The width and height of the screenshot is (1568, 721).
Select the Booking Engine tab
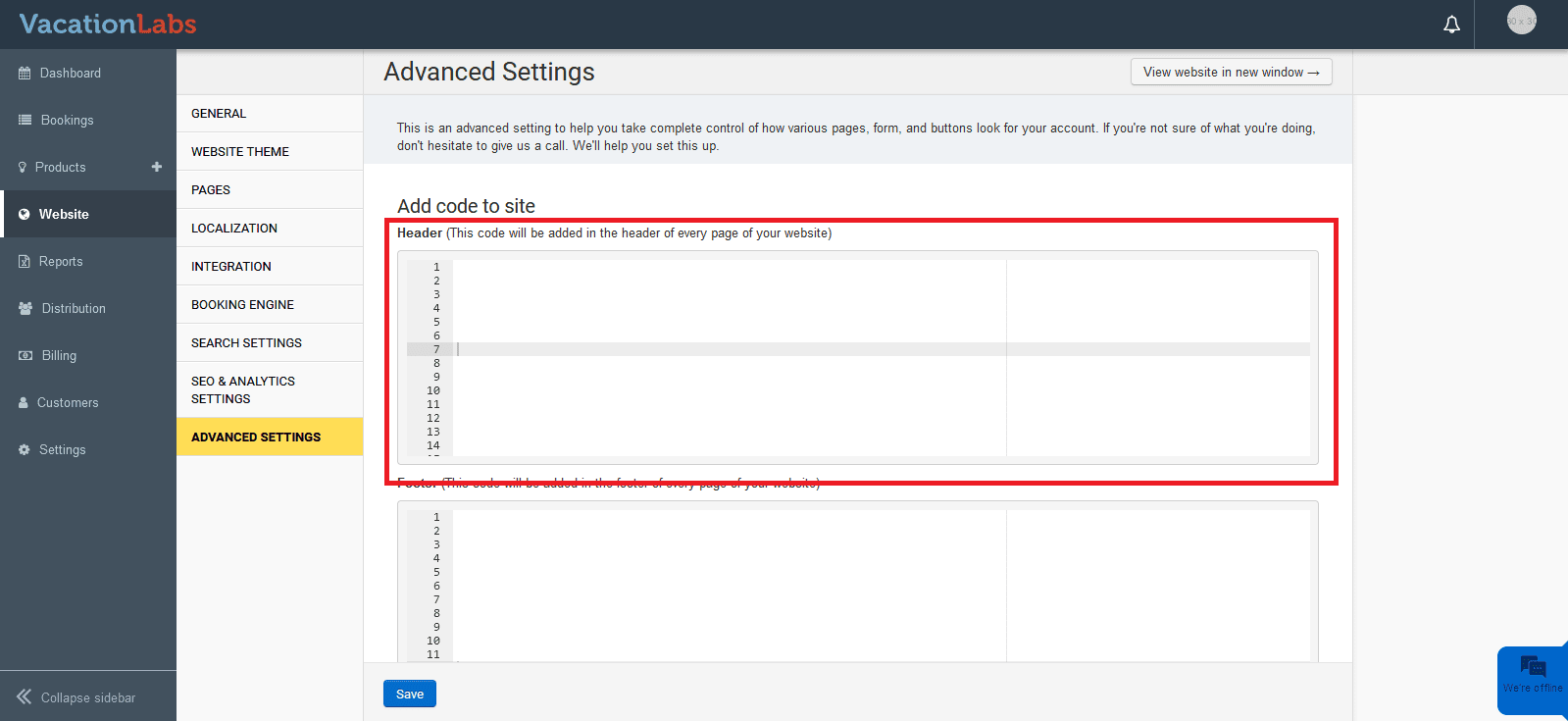click(242, 305)
